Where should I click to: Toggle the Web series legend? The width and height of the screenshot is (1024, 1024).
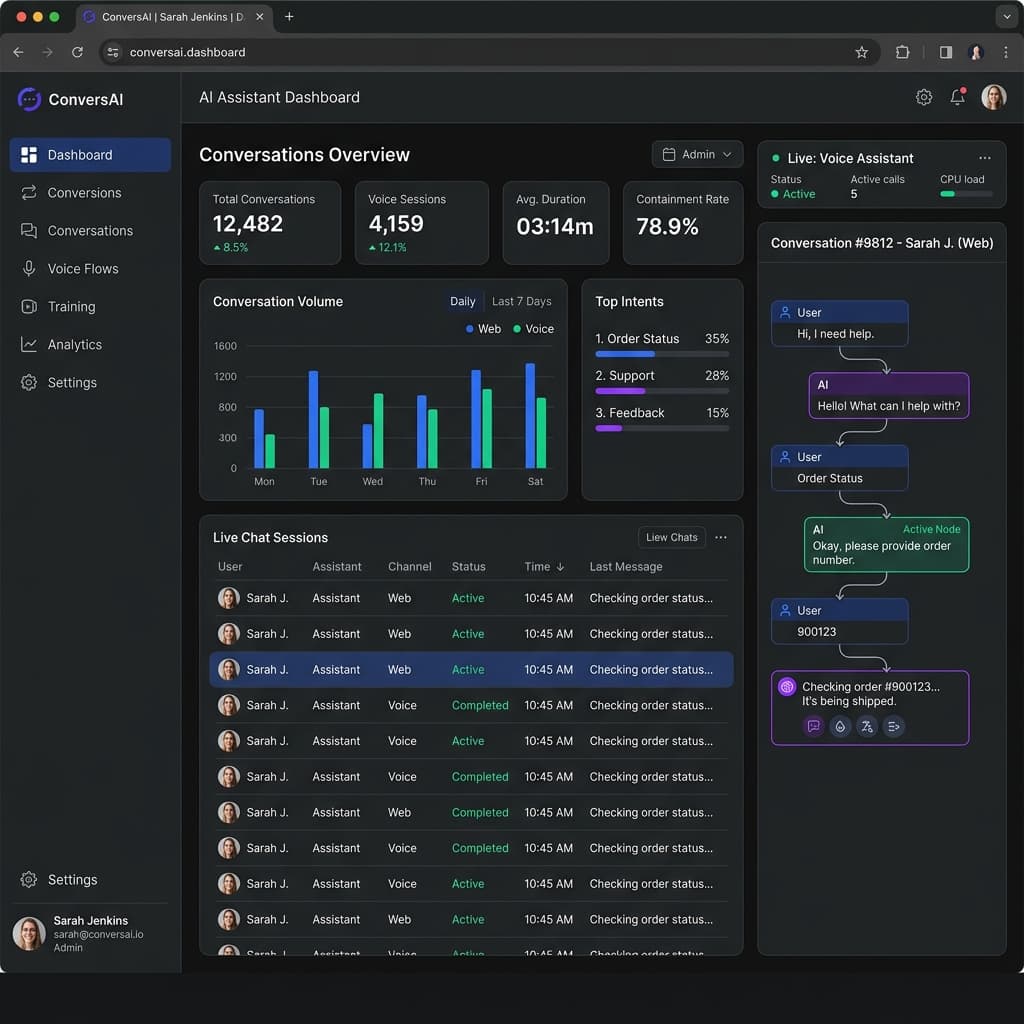pos(483,329)
